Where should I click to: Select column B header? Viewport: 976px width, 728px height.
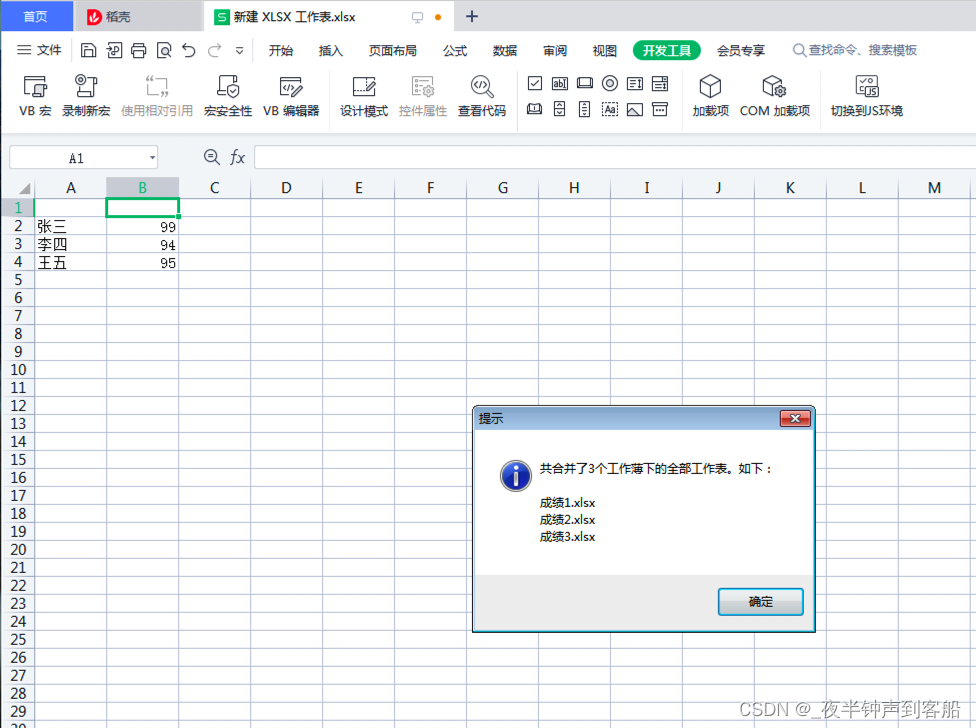(x=143, y=187)
